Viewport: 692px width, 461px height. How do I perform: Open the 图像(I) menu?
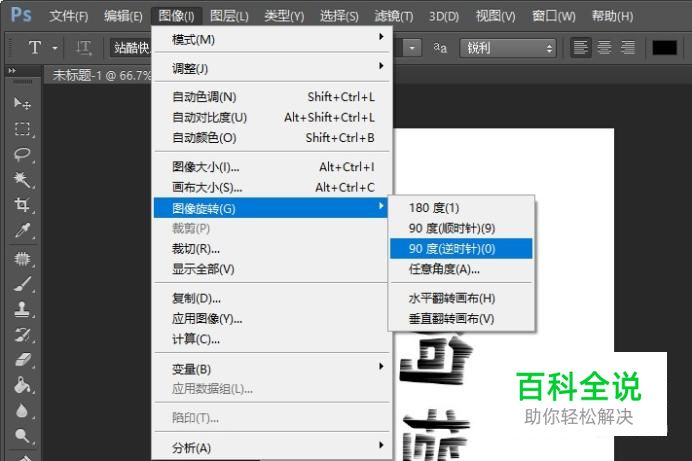tap(177, 16)
